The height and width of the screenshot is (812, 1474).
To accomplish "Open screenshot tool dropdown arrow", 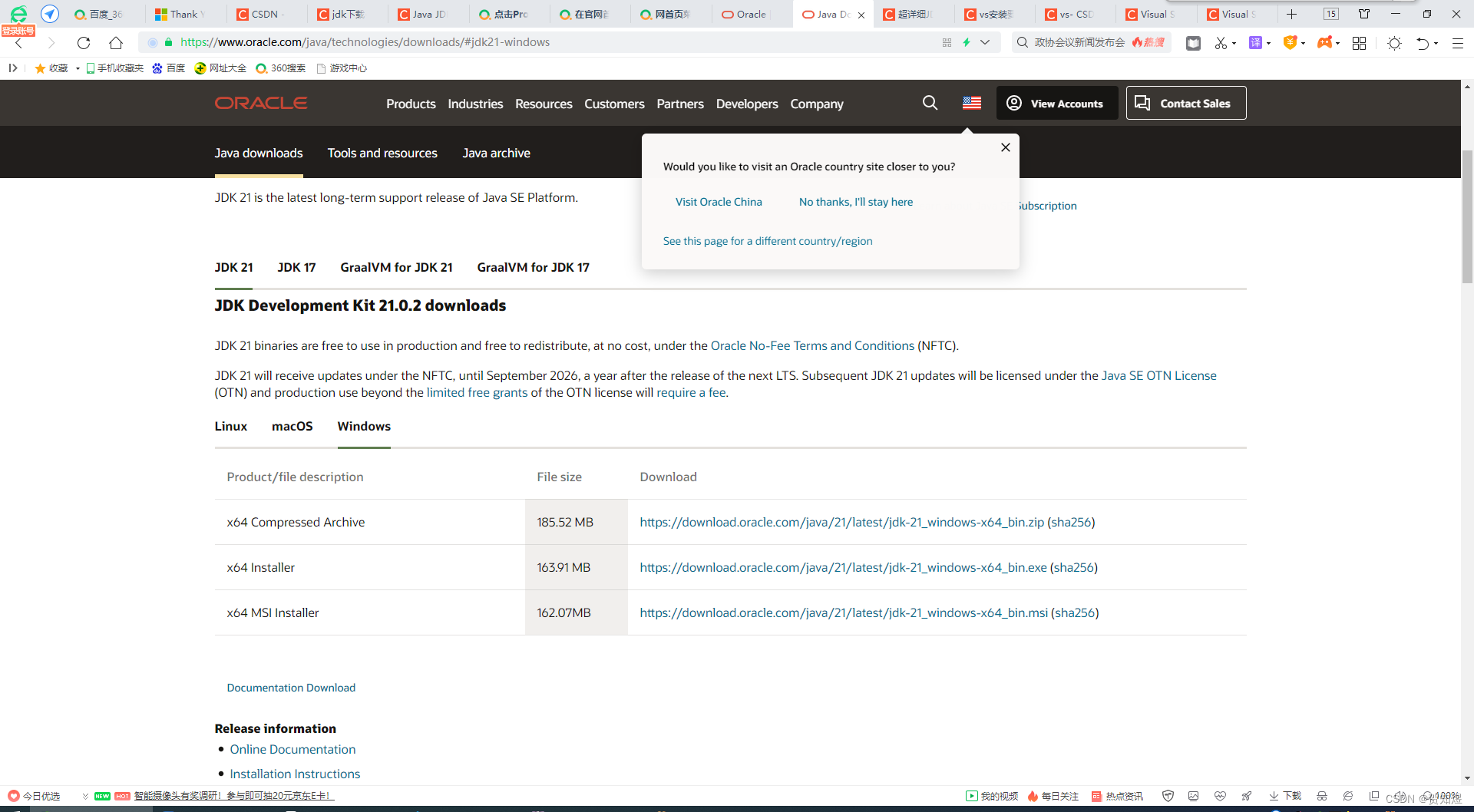I will tap(1234, 44).
